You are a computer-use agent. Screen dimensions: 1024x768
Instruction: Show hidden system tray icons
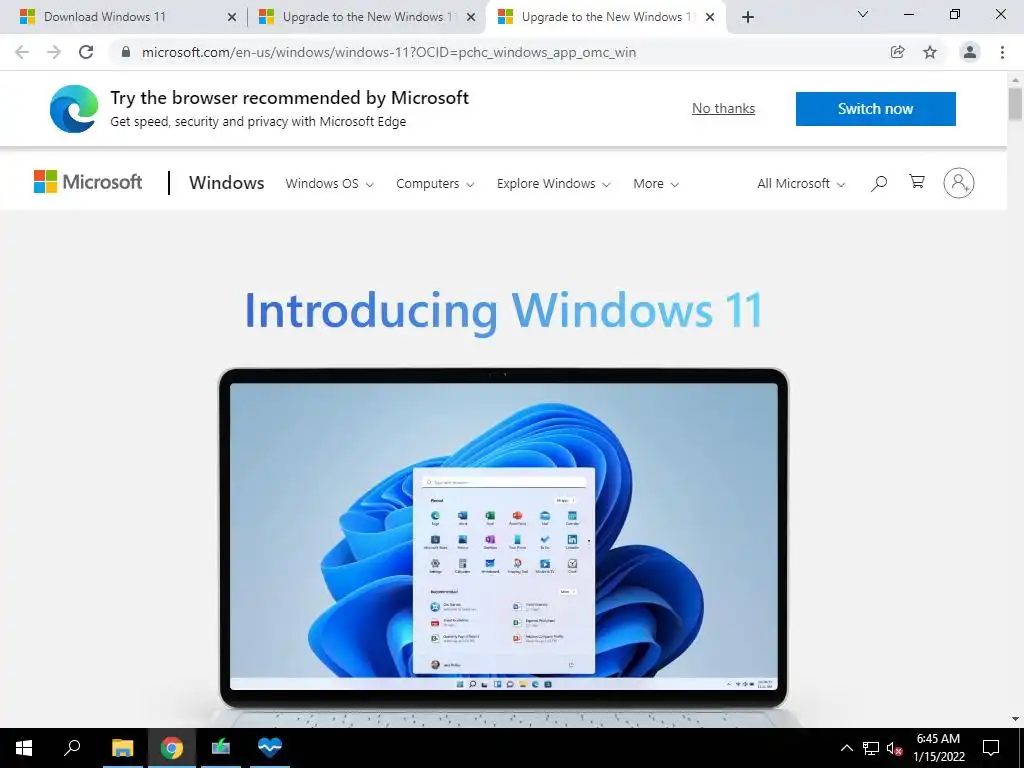tap(846, 748)
